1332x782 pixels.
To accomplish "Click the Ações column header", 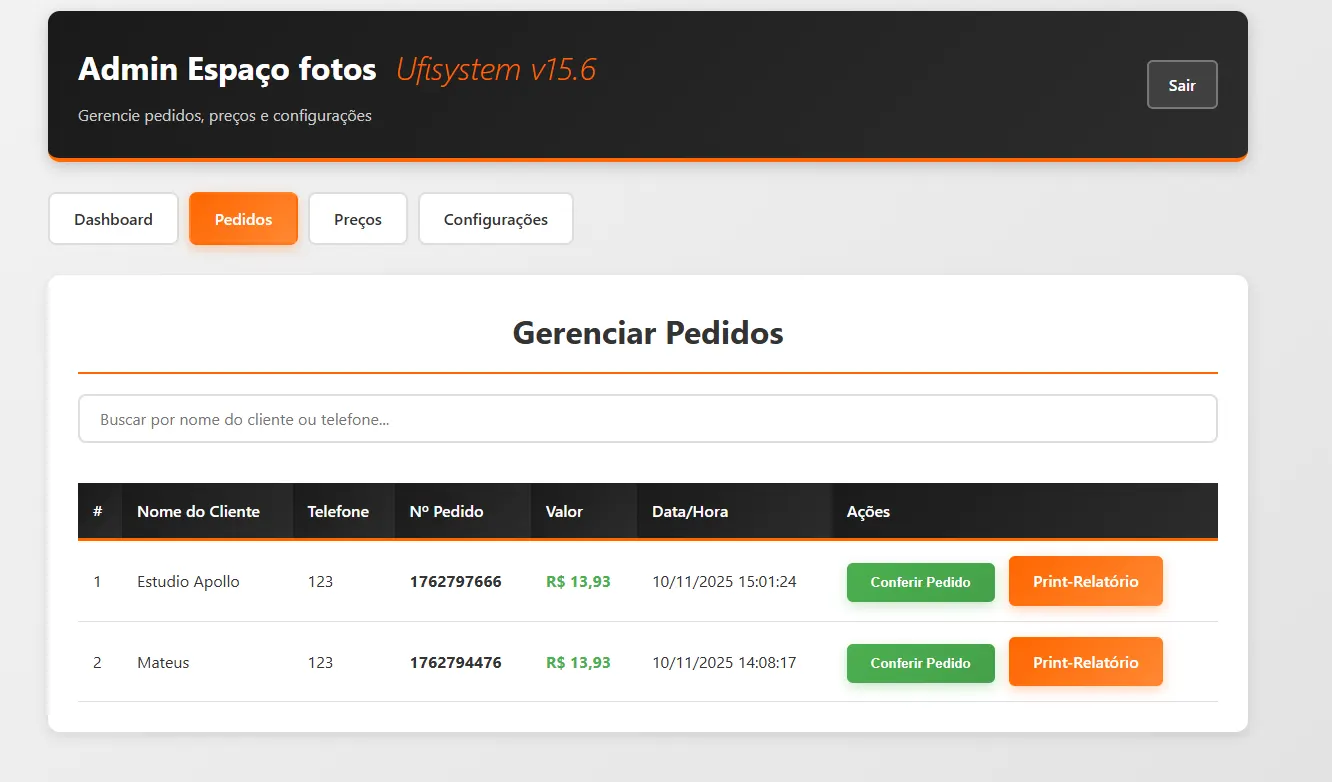I will click(868, 512).
